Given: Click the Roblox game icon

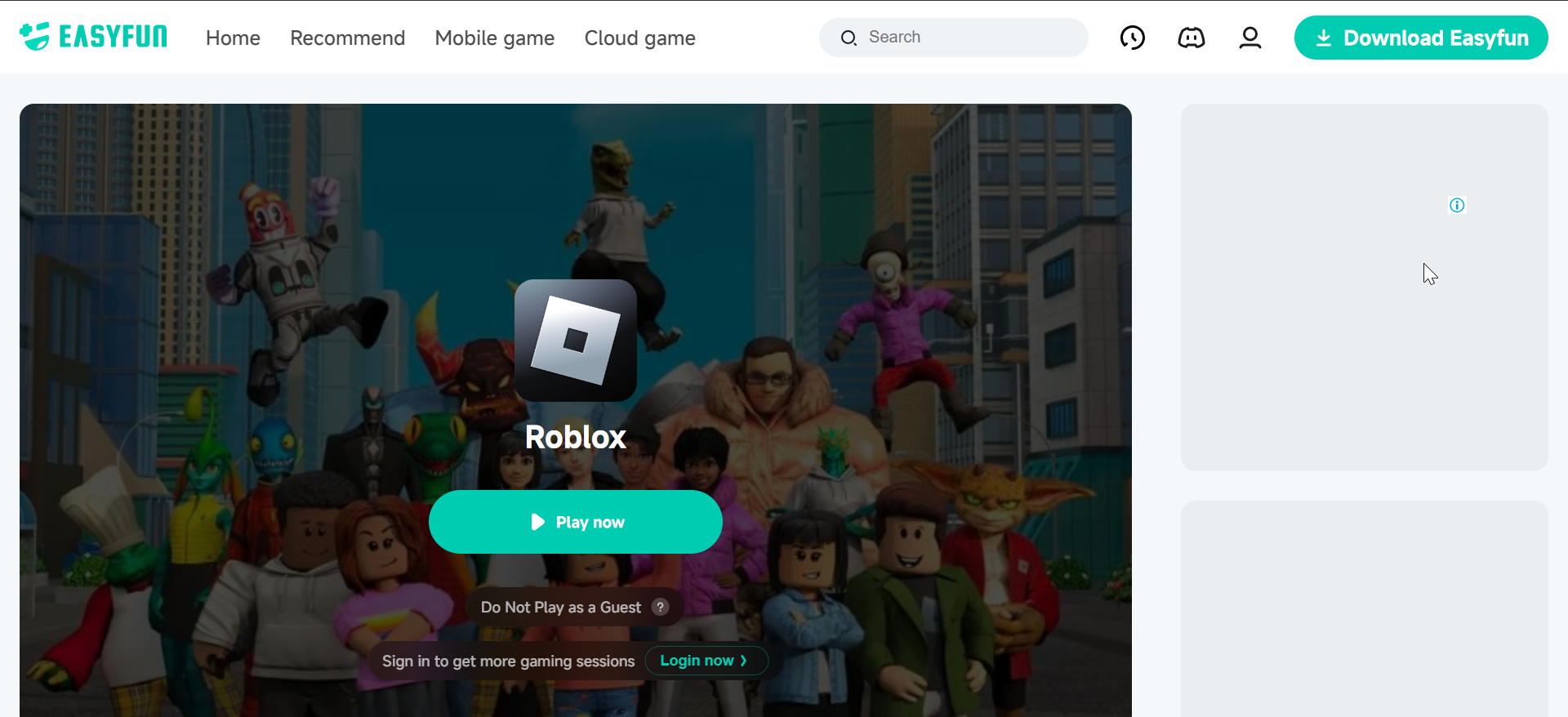Looking at the screenshot, I should tap(576, 341).
